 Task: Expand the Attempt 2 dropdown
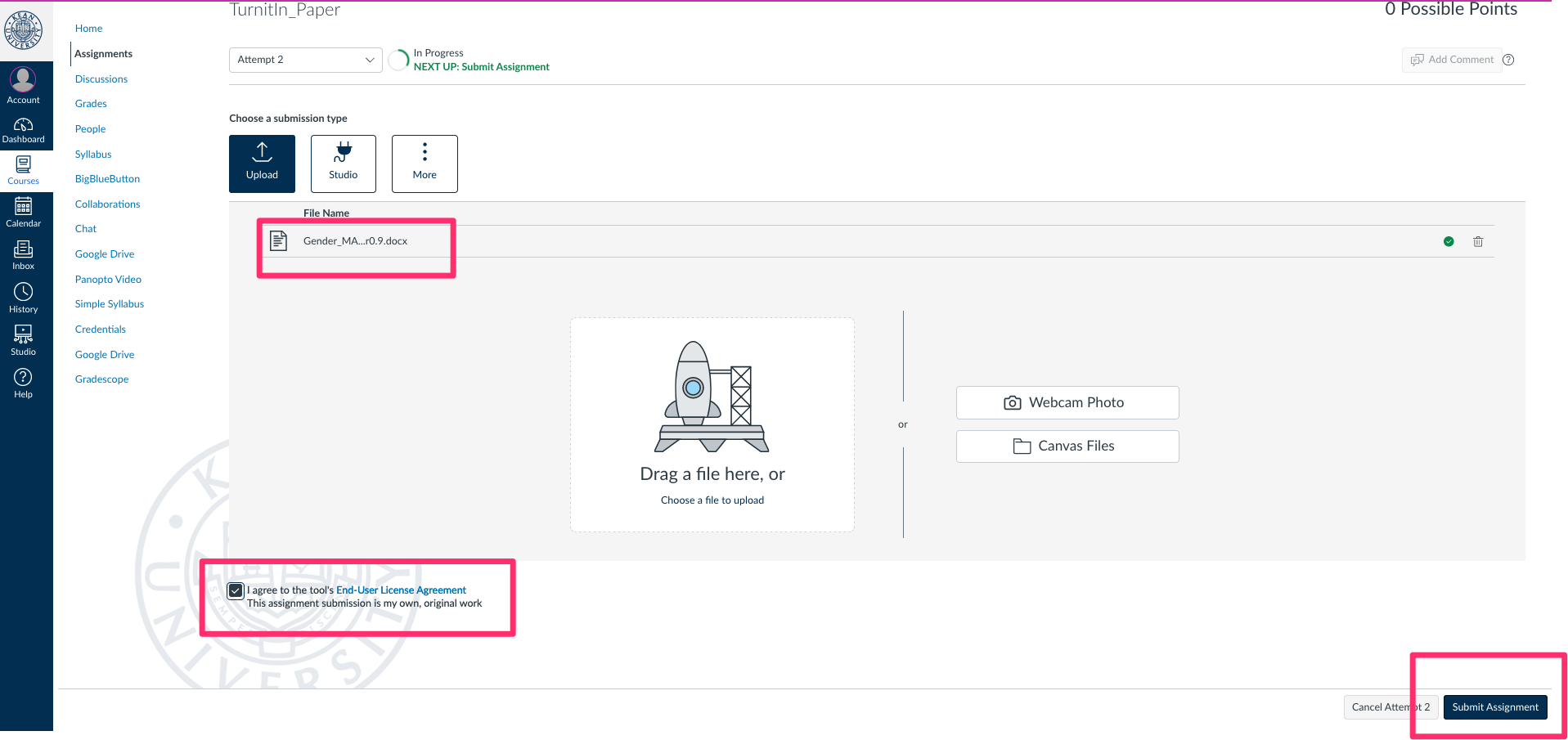coord(306,60)
